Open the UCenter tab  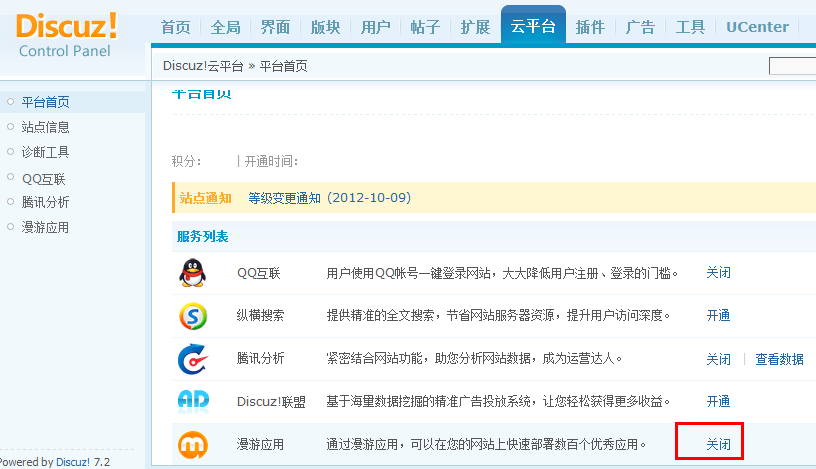[x=757, y=27]
